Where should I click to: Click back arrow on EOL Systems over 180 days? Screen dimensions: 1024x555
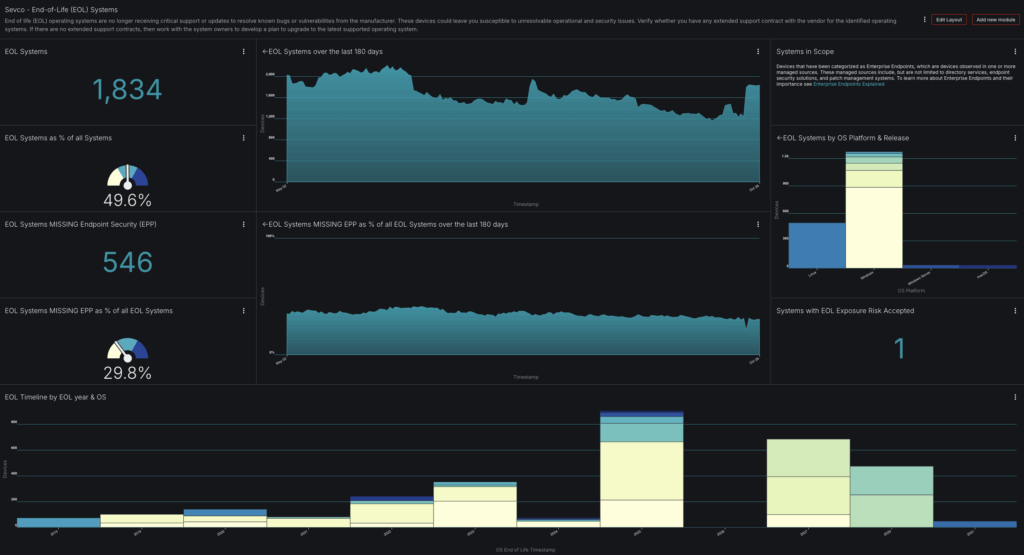(265, 51)
